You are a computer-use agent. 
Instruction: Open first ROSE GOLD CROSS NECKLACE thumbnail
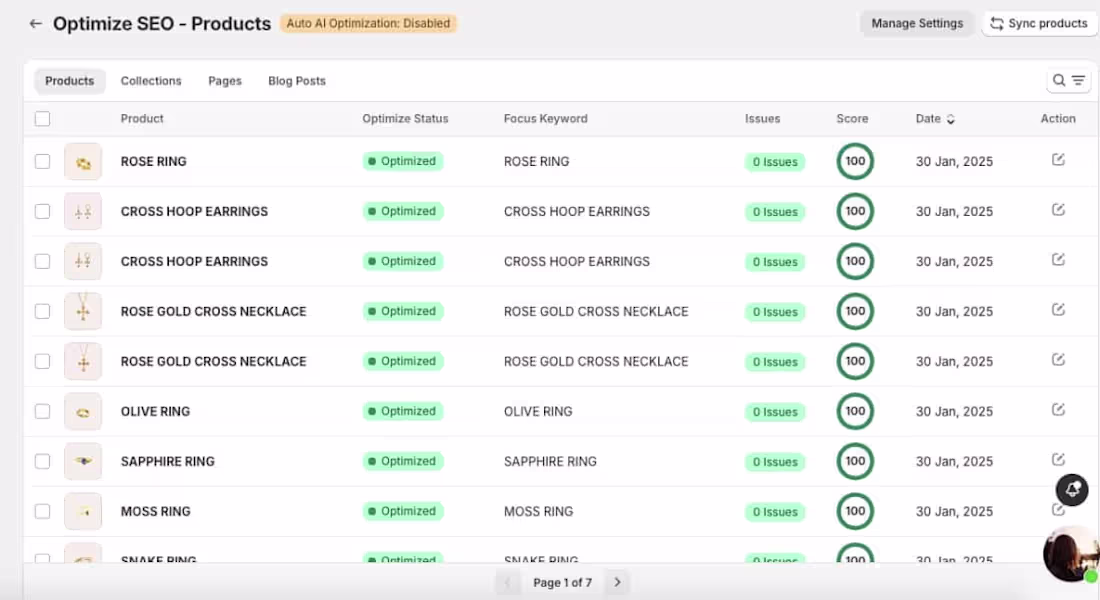point(83,311)
